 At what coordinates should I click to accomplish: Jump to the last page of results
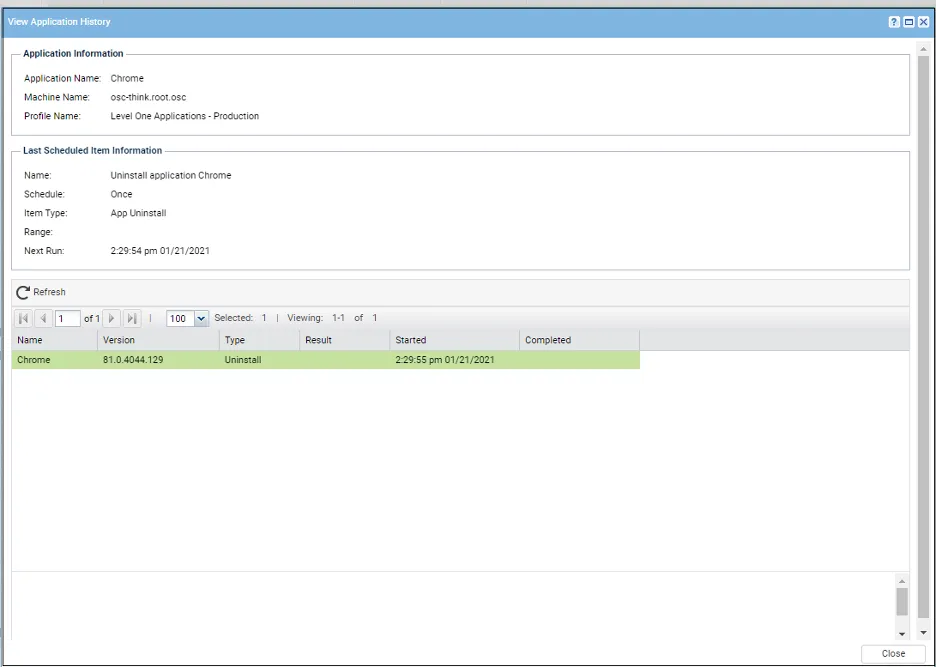[x=131, y=318]
